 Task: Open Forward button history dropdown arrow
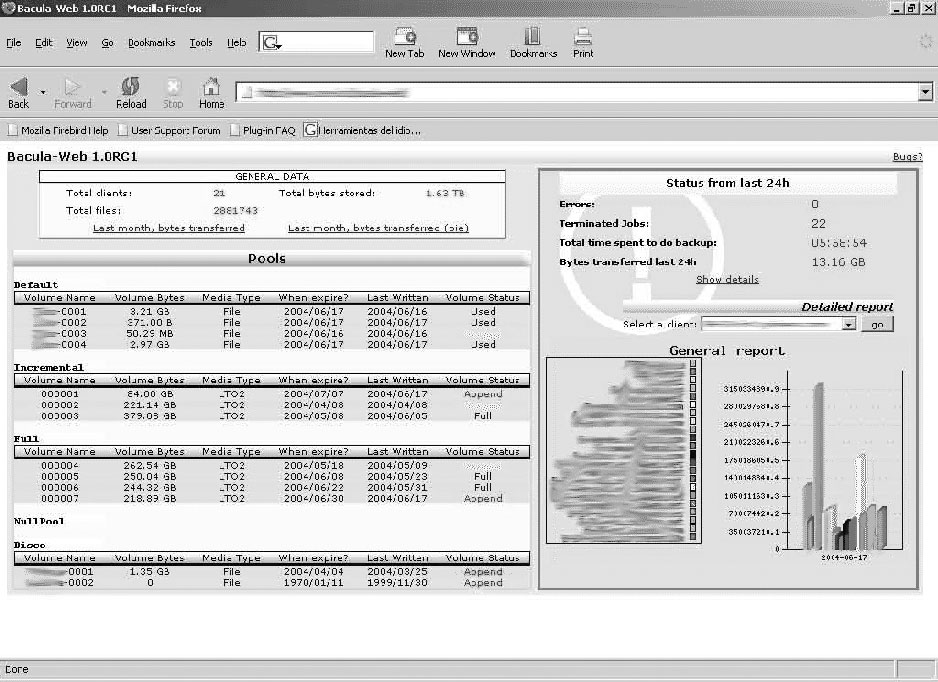104,92
